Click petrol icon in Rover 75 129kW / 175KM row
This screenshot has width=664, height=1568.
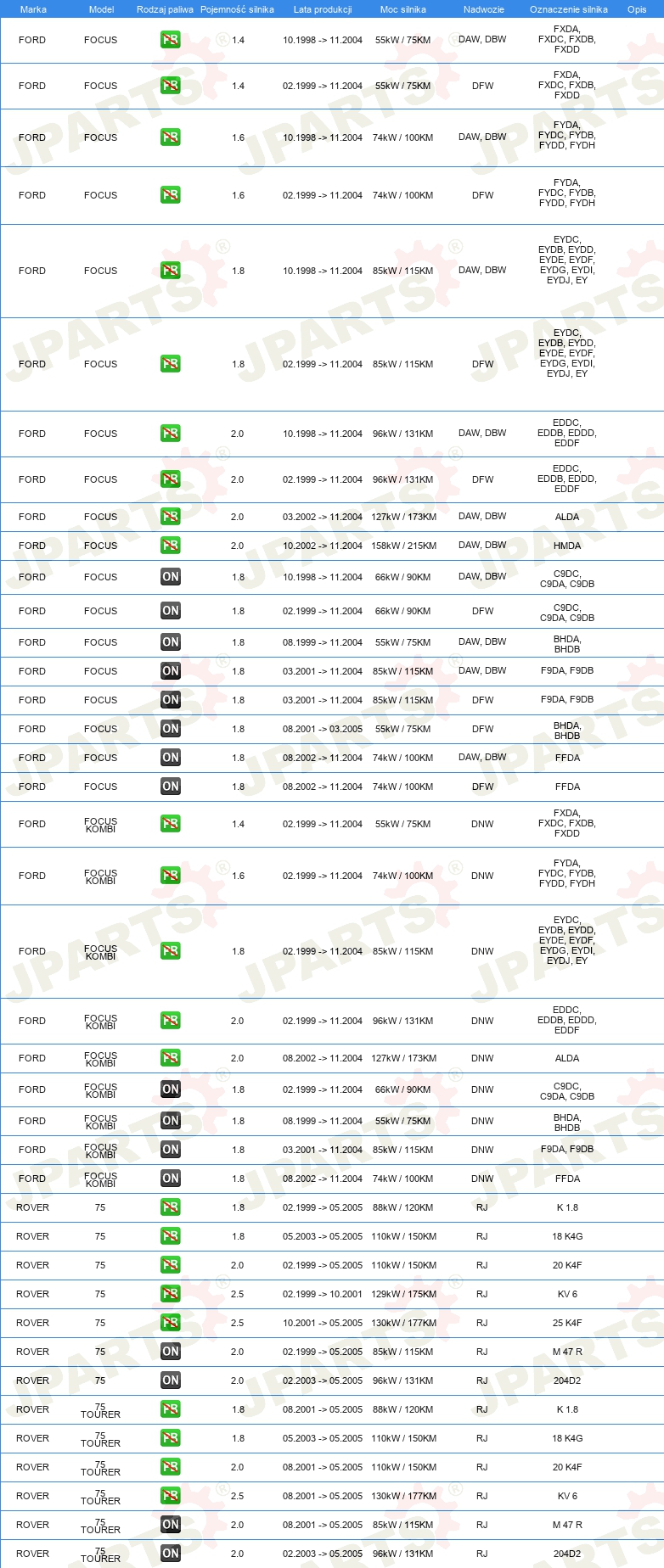(x=171, y=1294)
